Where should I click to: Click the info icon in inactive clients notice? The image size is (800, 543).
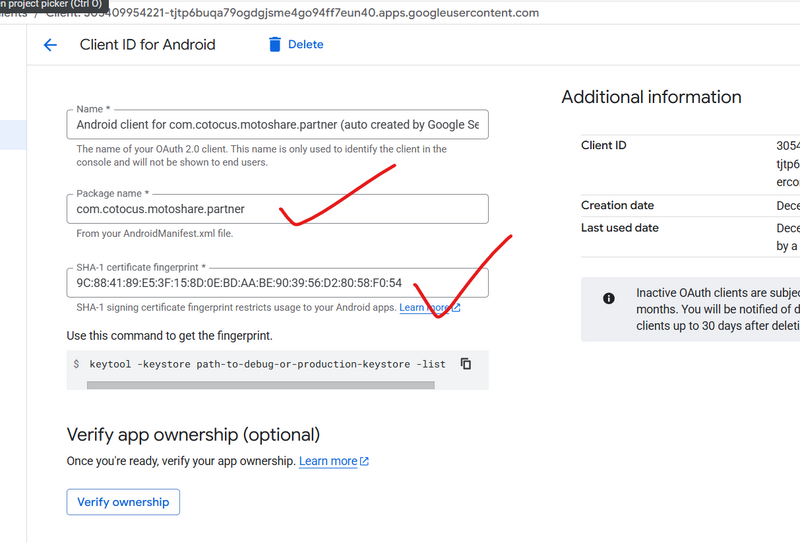click(x=609, y=298)
